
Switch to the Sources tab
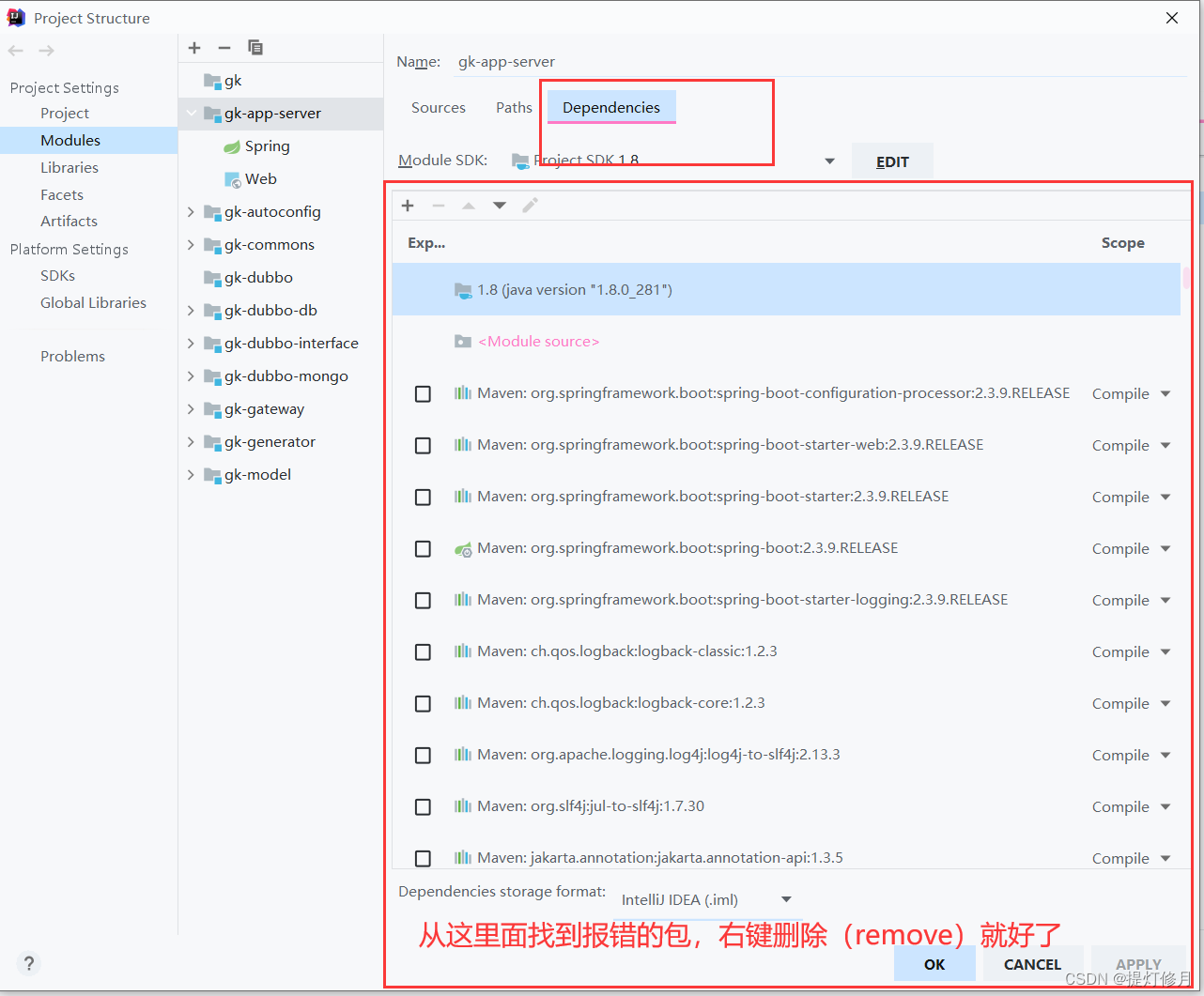click(x=438, y=107)
